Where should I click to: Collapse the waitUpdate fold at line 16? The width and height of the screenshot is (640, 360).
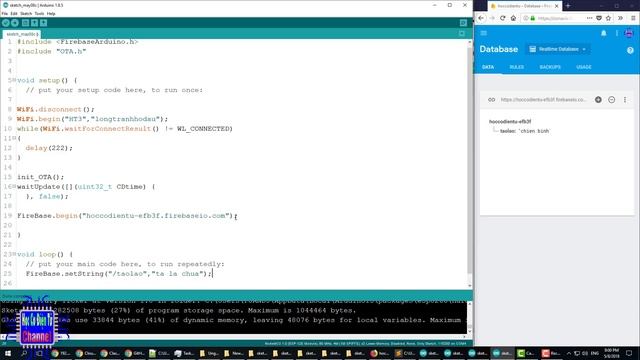pos(14,187)
